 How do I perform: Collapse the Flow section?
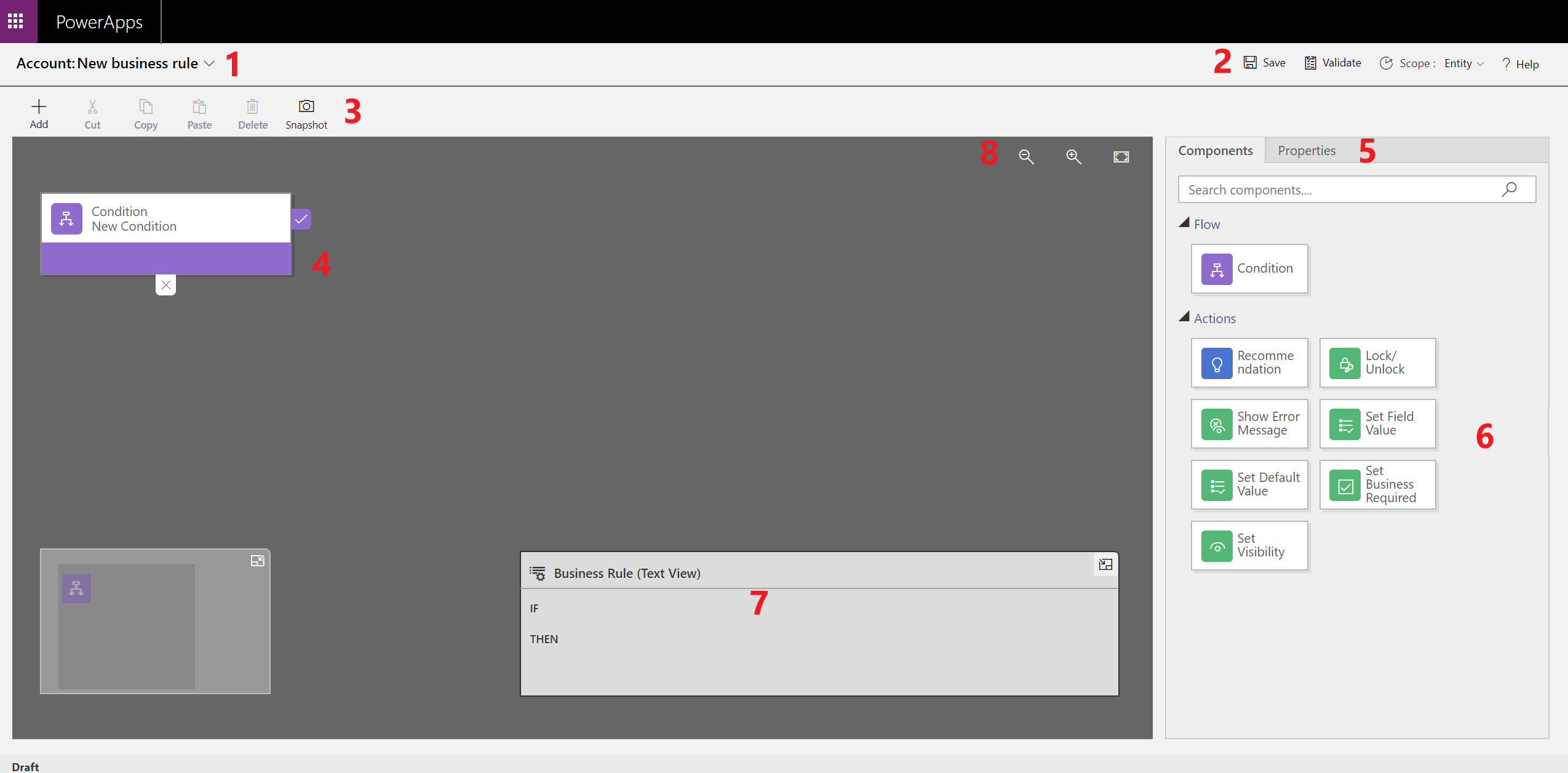1184,223
